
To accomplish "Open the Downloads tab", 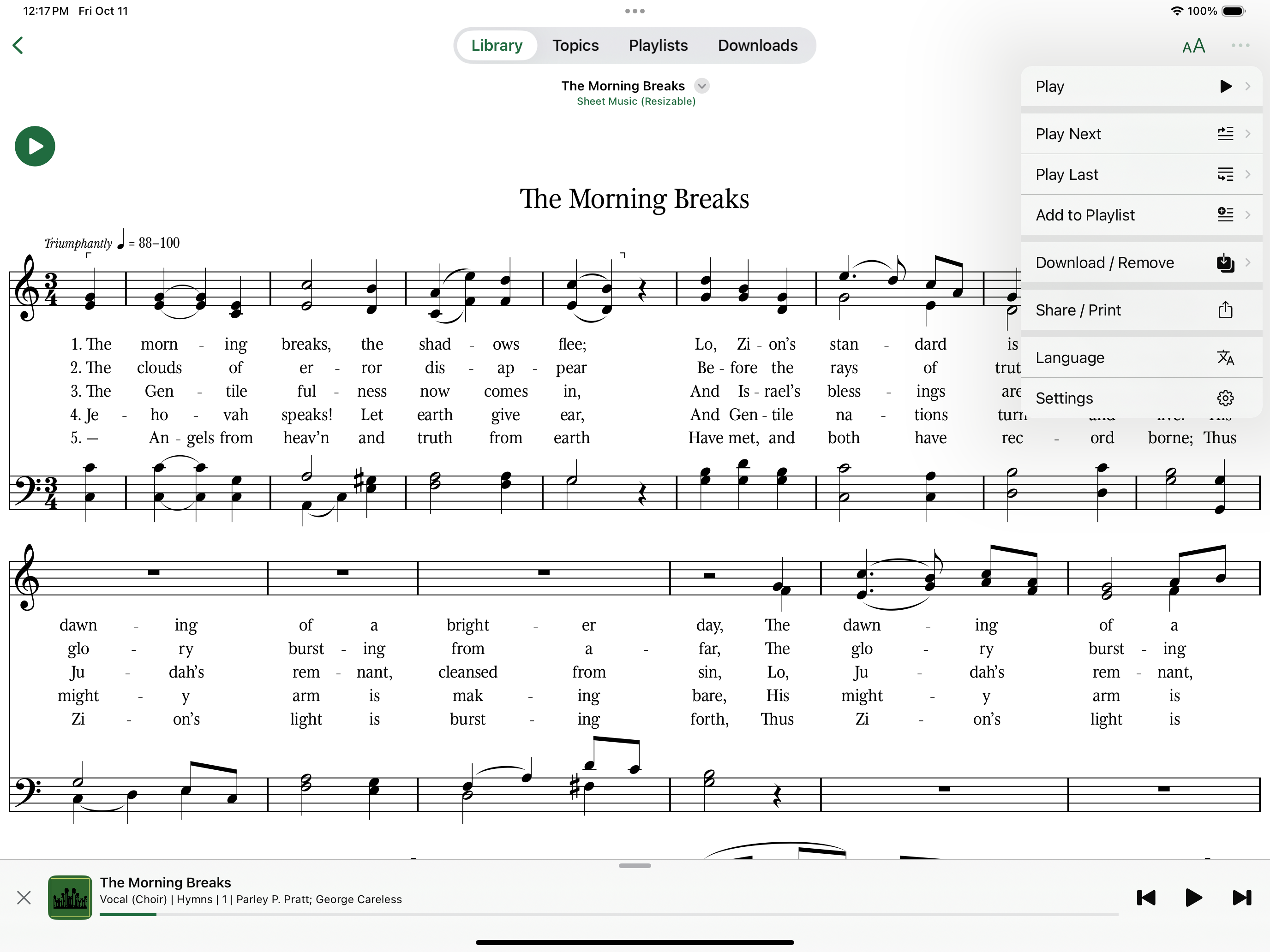I will pos(757,45).
